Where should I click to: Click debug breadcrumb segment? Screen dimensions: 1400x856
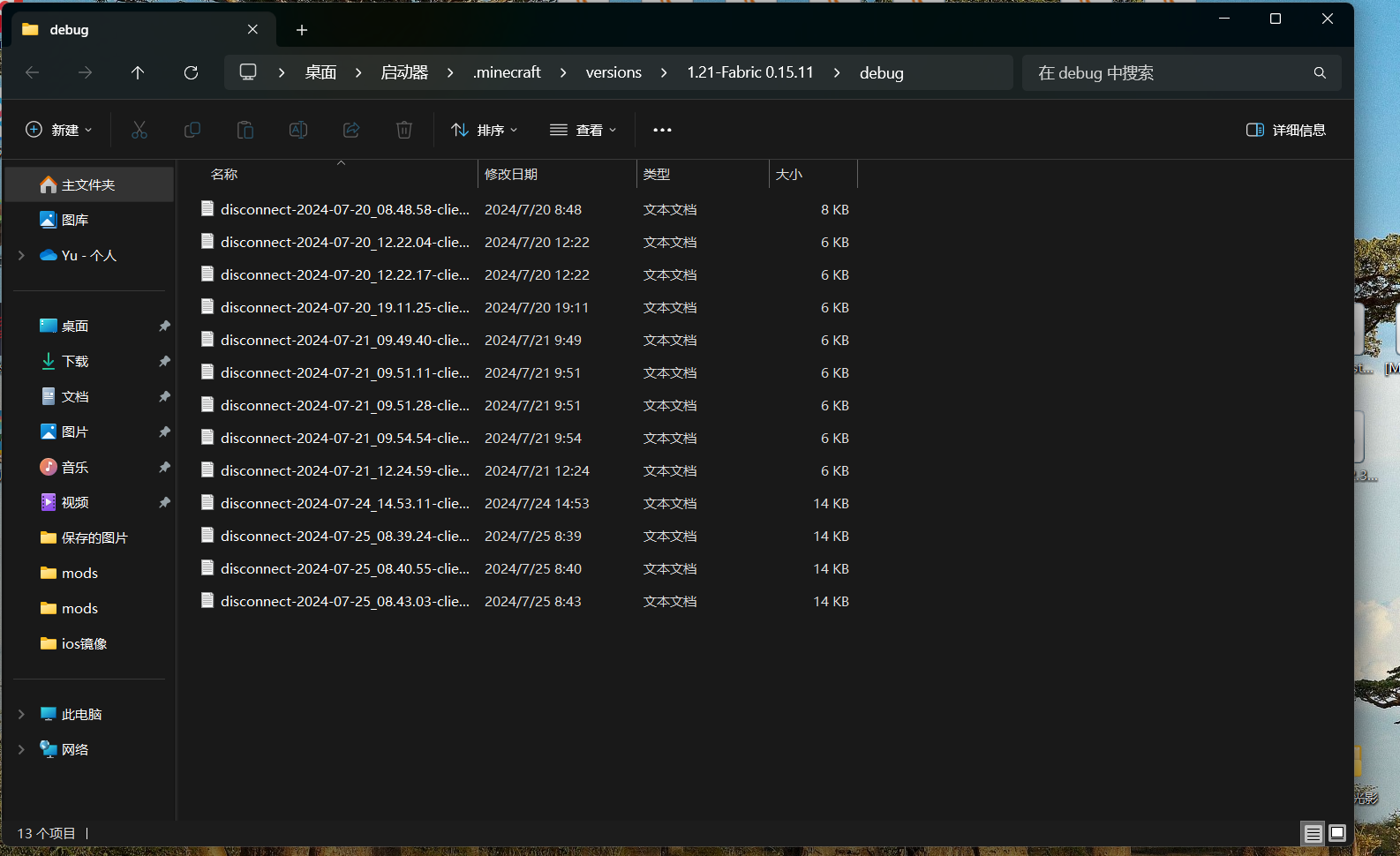click(882, 72)
